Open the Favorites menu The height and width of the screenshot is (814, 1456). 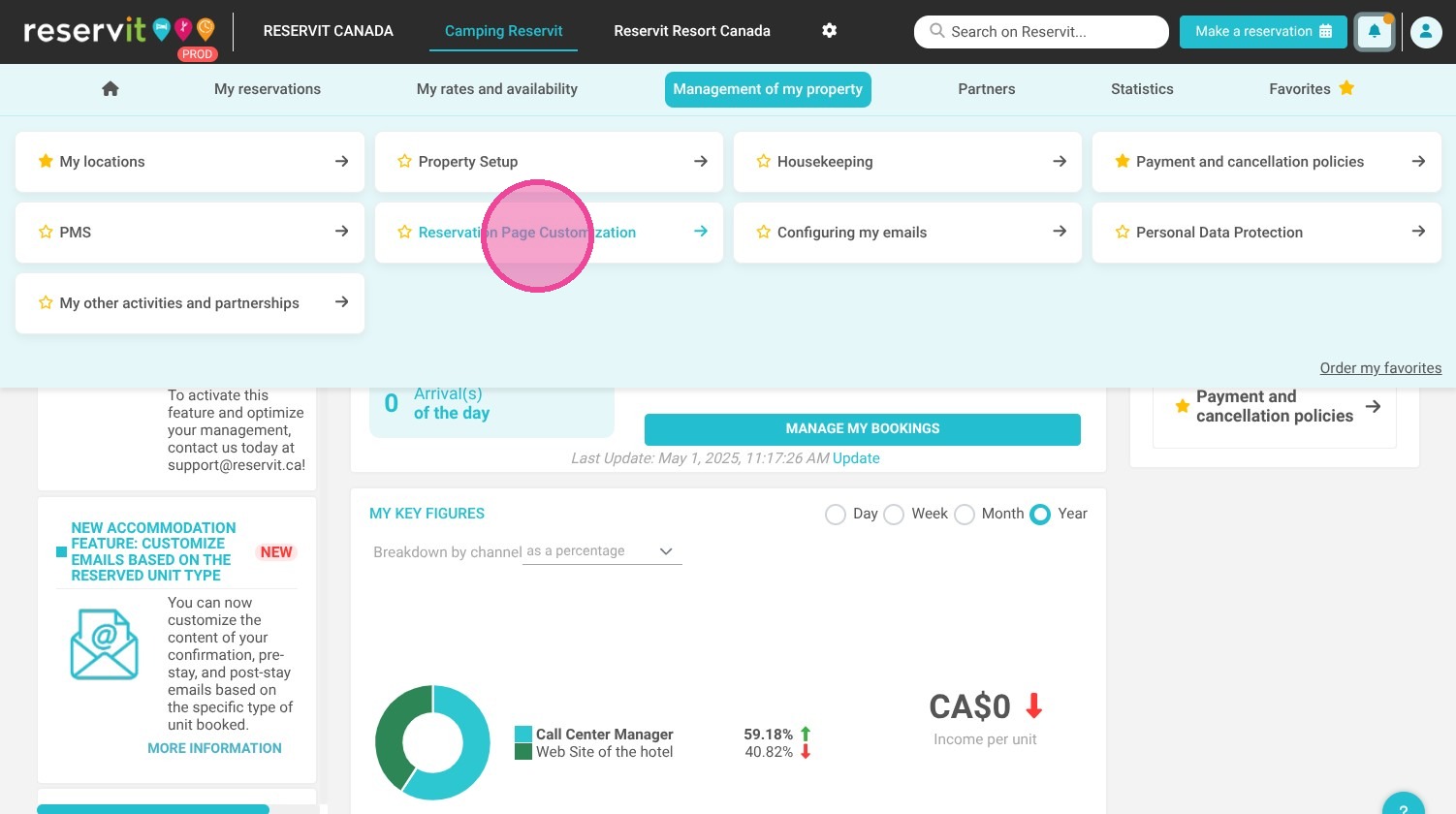tap(1312, 89)
